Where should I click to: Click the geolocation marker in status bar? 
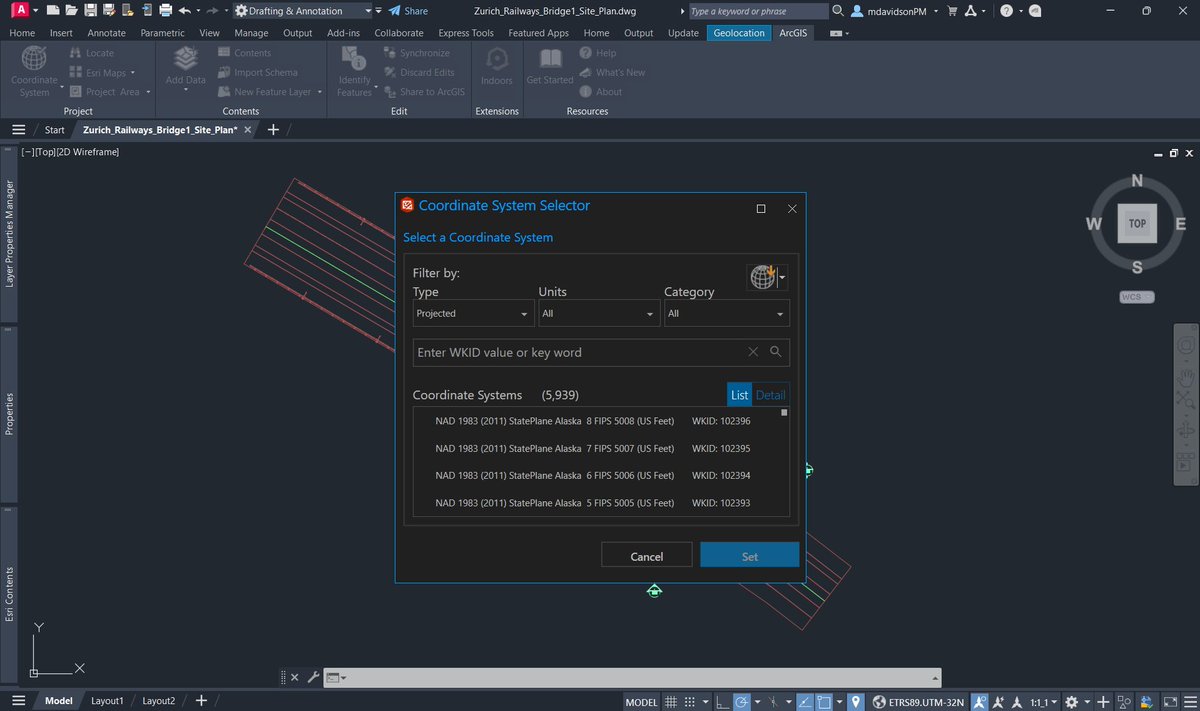click(x=856, y=702)
